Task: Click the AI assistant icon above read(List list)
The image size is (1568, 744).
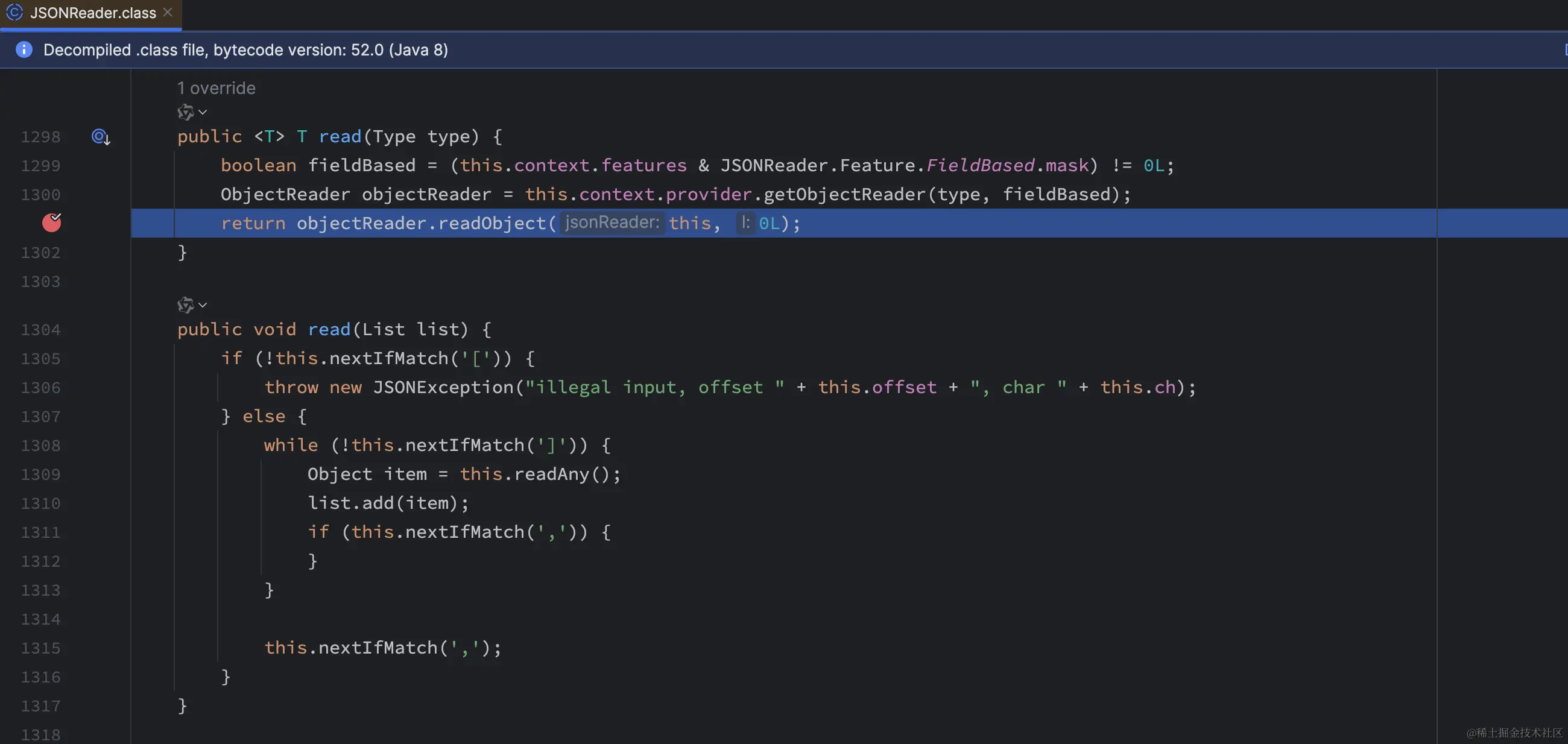Action: (x=185, y=305)
